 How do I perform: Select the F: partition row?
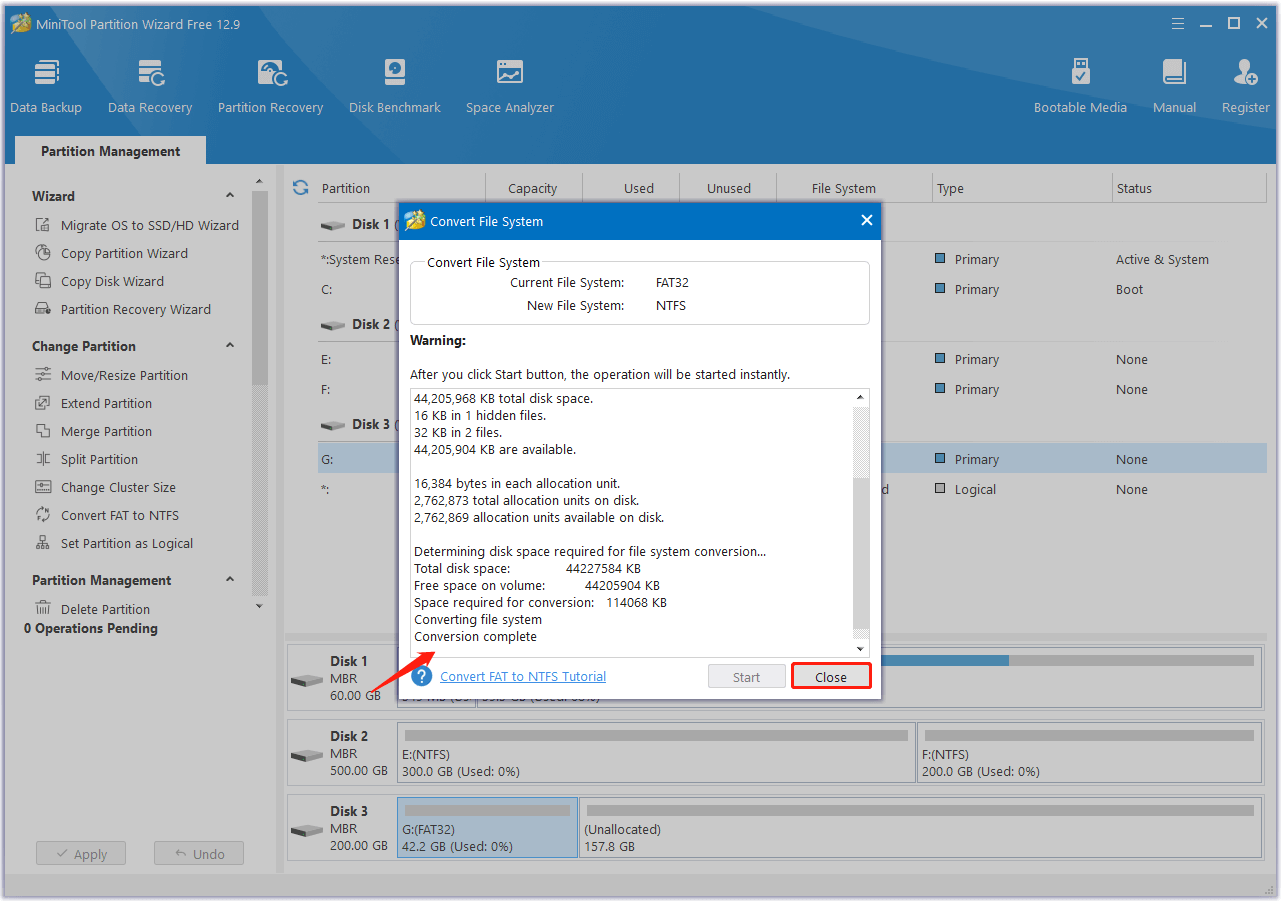(792, 389)
